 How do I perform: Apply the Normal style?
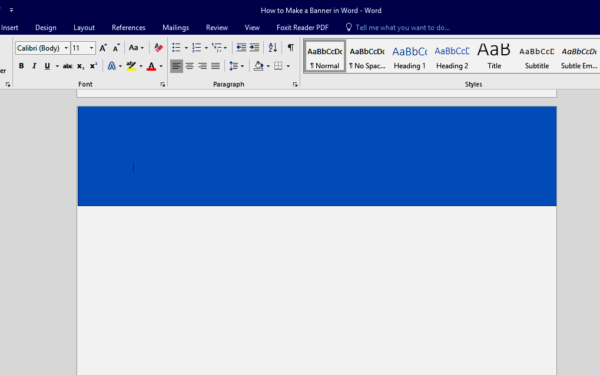click(324, 56)
